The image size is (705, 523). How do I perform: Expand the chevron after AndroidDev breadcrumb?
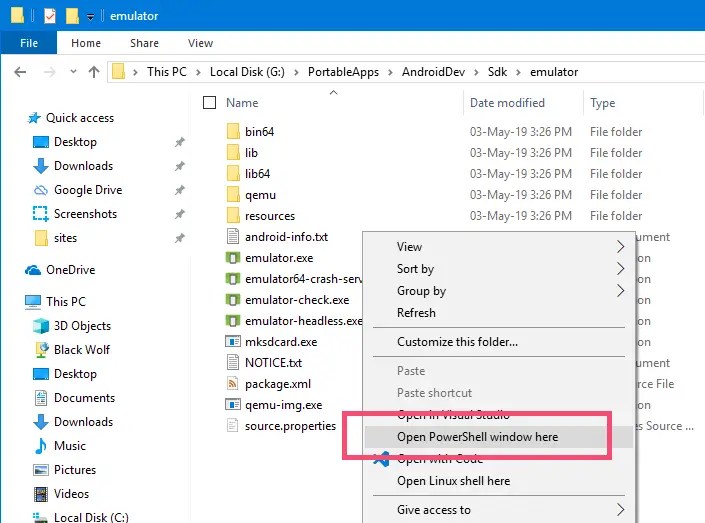(x=476, y=72)
